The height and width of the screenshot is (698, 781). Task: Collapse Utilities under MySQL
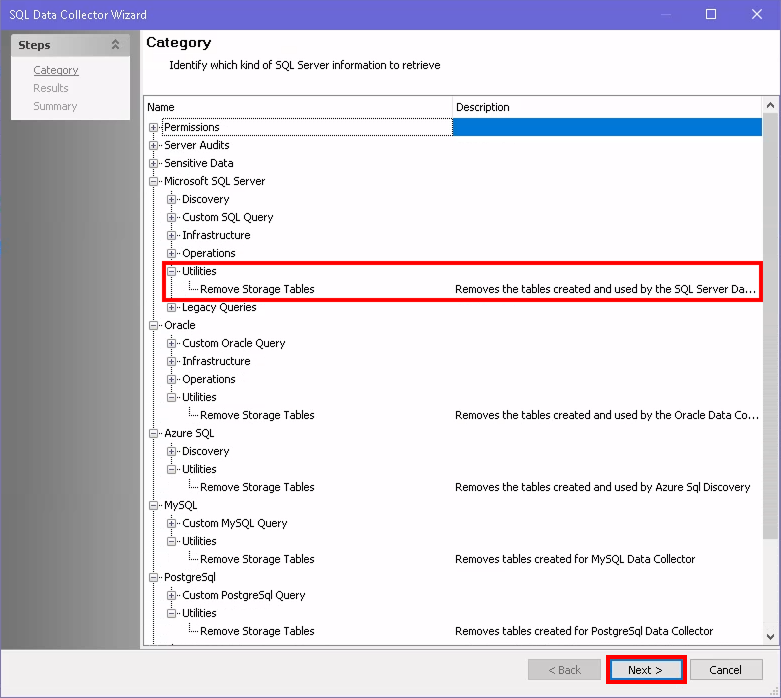[x=171, y=541]
